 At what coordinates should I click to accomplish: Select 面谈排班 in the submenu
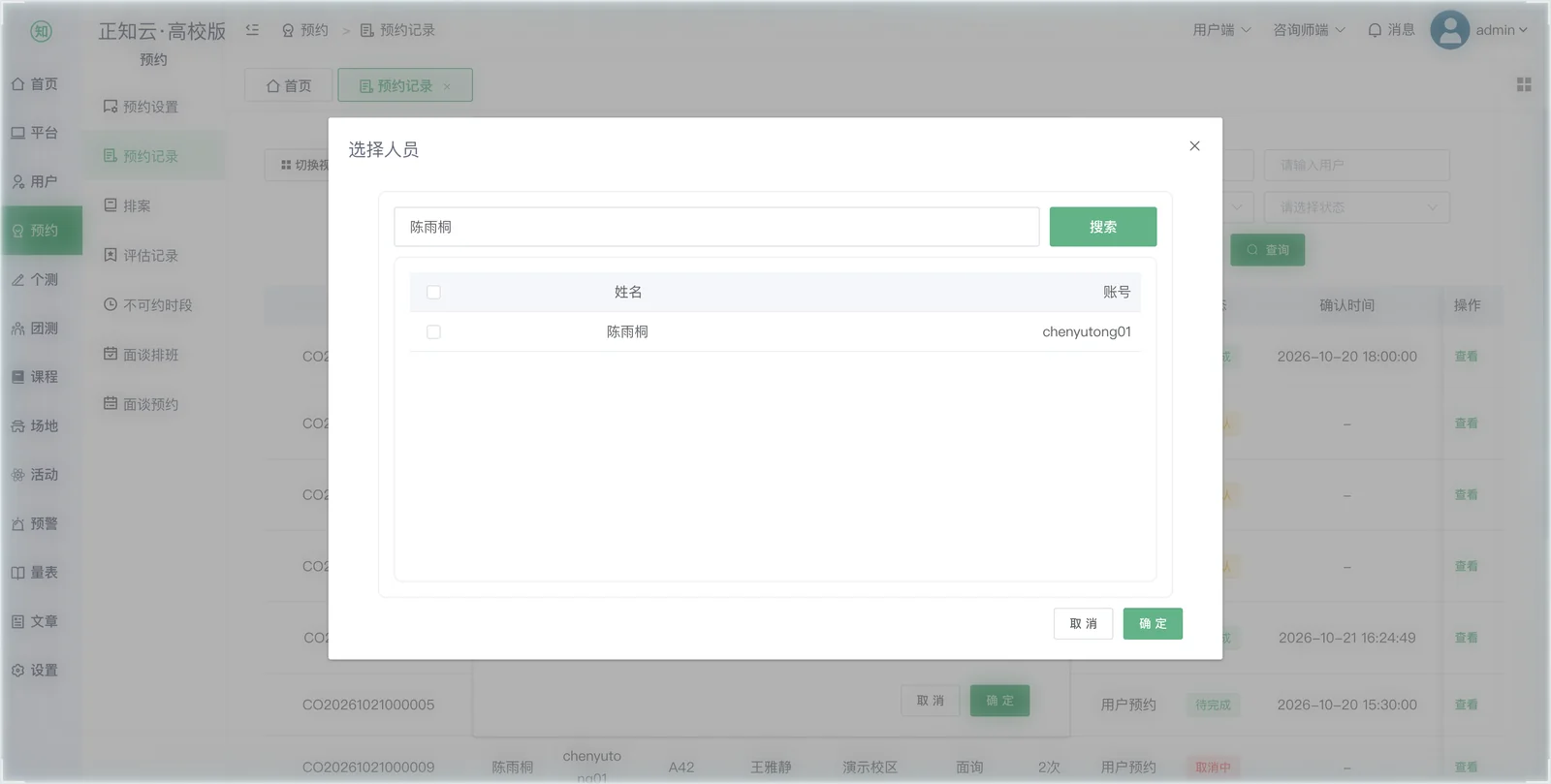click(142, 355)
